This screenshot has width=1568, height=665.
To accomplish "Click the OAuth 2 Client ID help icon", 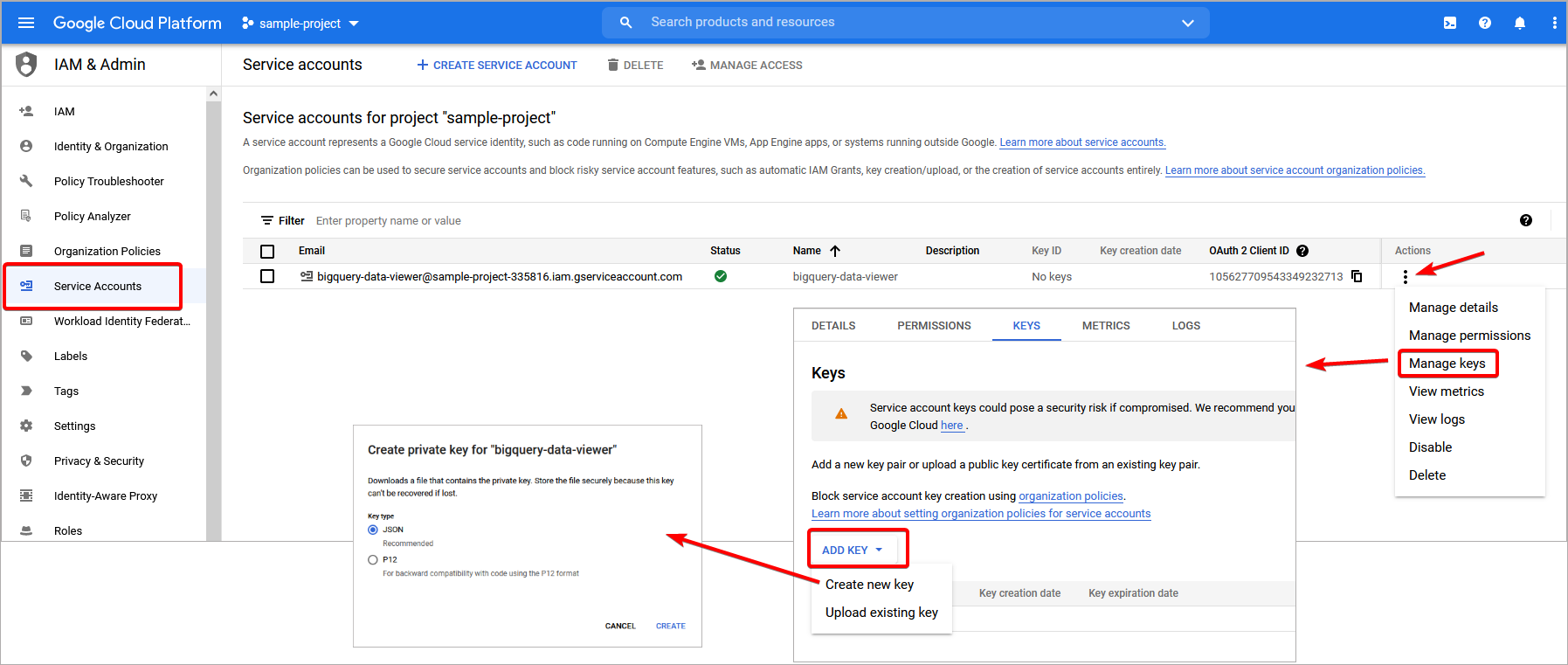I will click(x=1302, y=251).
